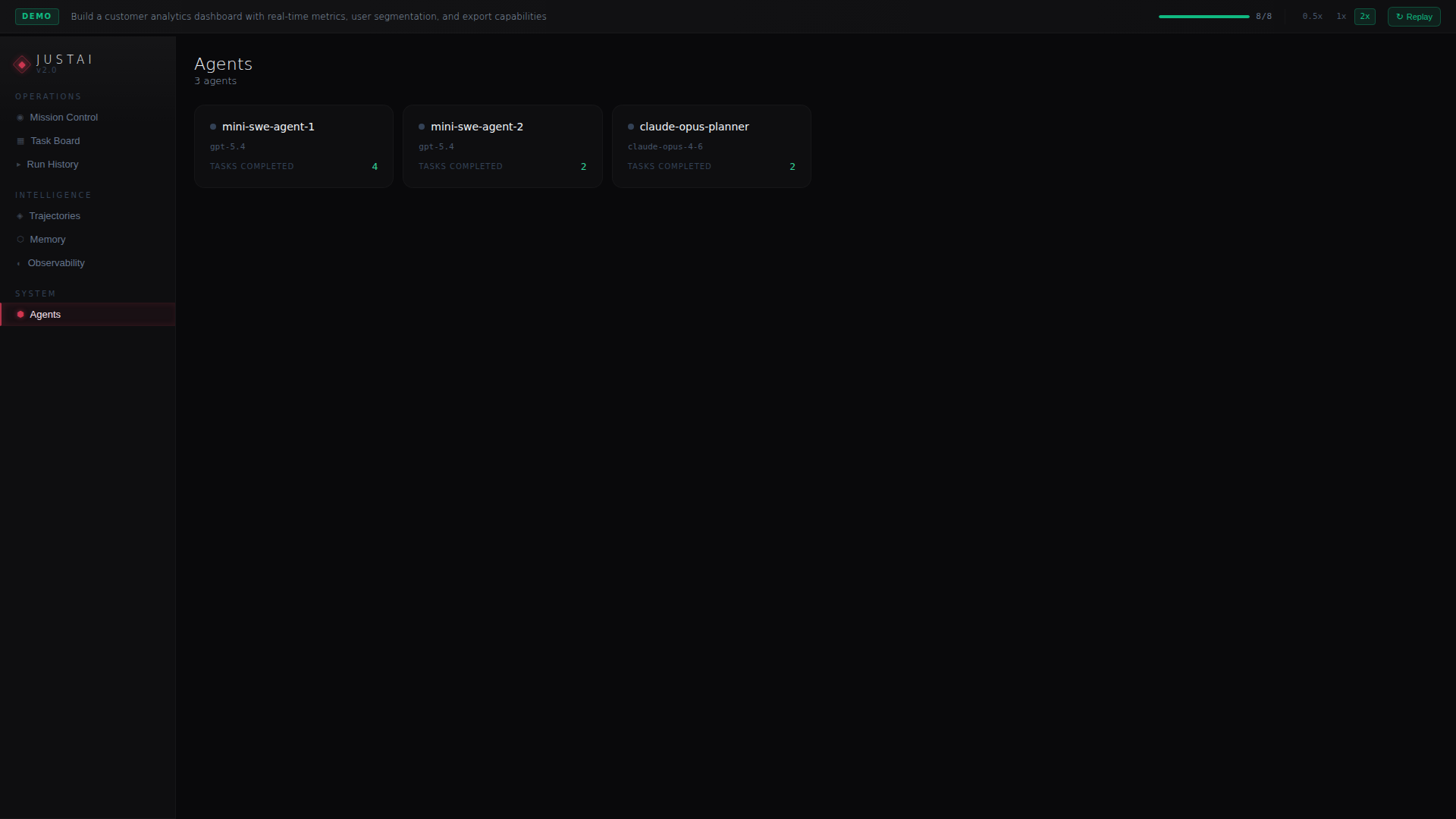Select the 2x playback speed
Image resolution: width=1456 pixels, height=819 pixels.
(x=1365, y=17)
